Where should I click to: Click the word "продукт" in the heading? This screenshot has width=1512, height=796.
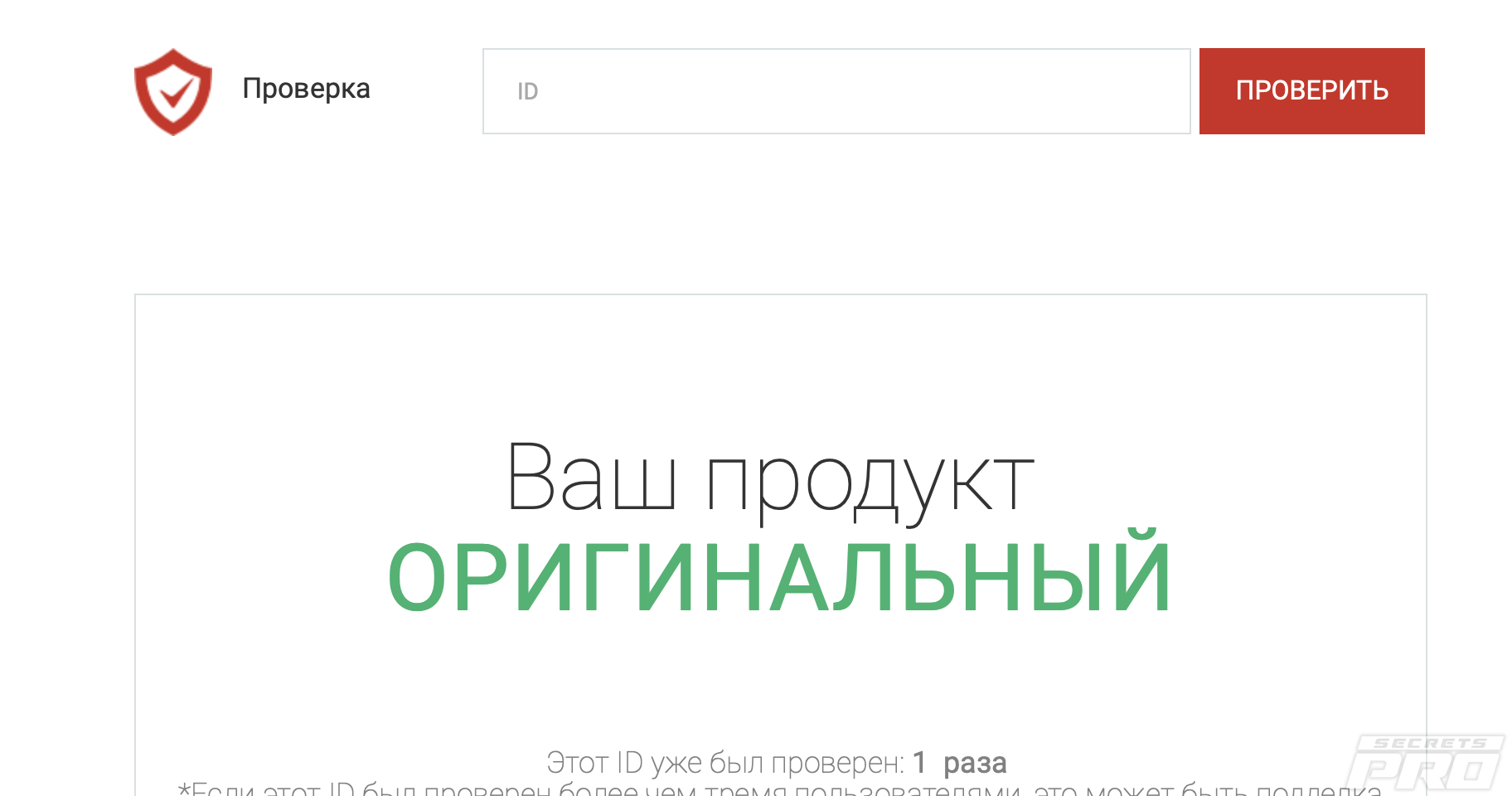pos(869,483)
